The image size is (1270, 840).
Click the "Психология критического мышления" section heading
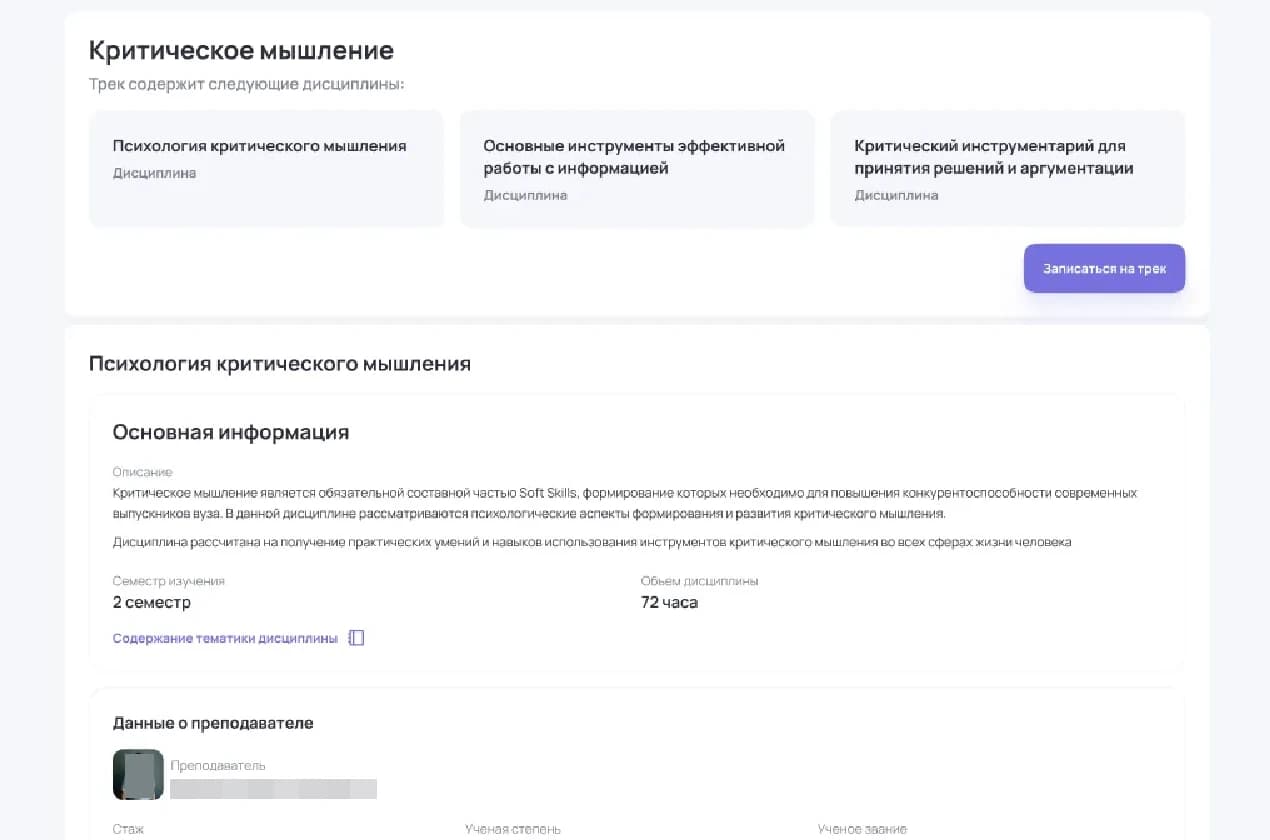click(x=279, y=363)
